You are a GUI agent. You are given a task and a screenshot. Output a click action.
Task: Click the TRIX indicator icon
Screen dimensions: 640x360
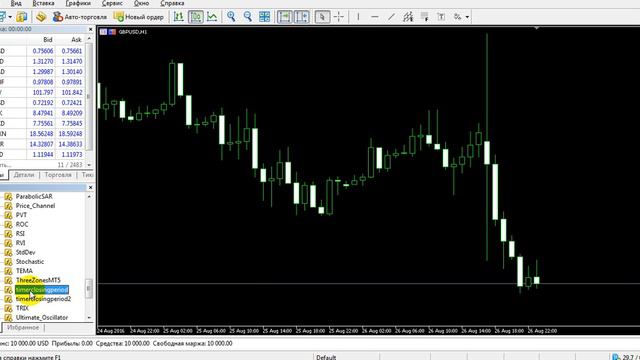[x=8, y=309]
